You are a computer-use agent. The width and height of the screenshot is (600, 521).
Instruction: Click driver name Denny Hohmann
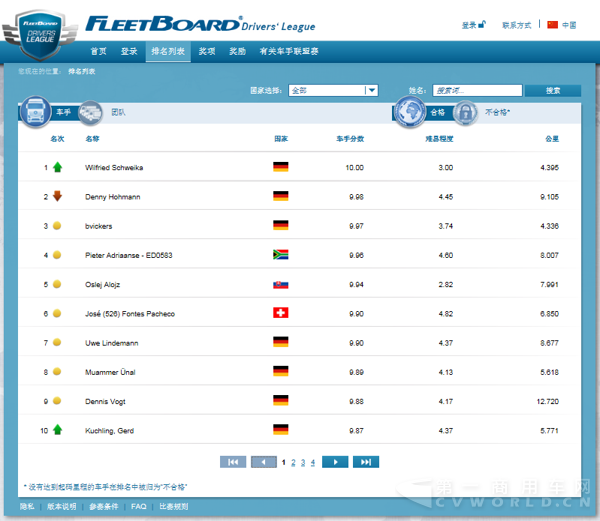(112, 197)
